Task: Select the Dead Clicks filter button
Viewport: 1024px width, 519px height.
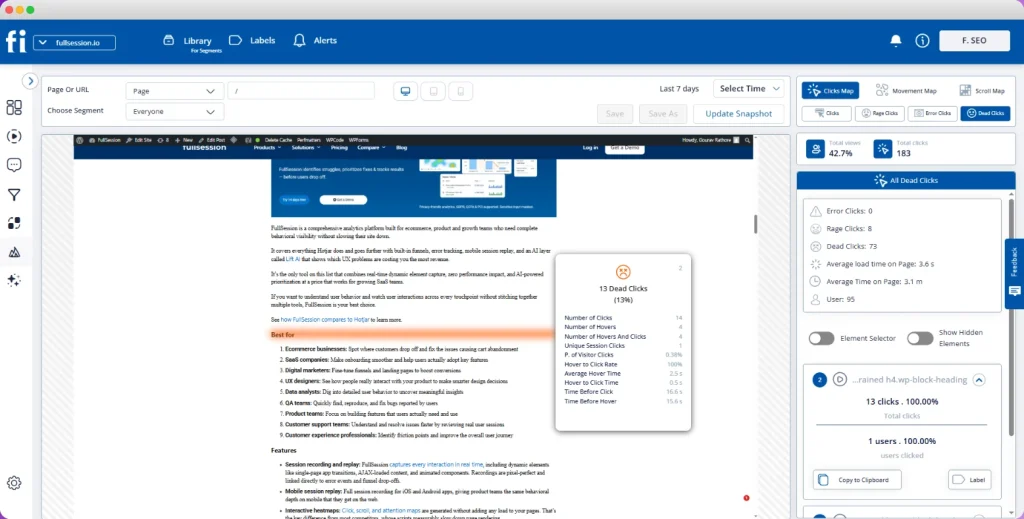Action: 985,113
